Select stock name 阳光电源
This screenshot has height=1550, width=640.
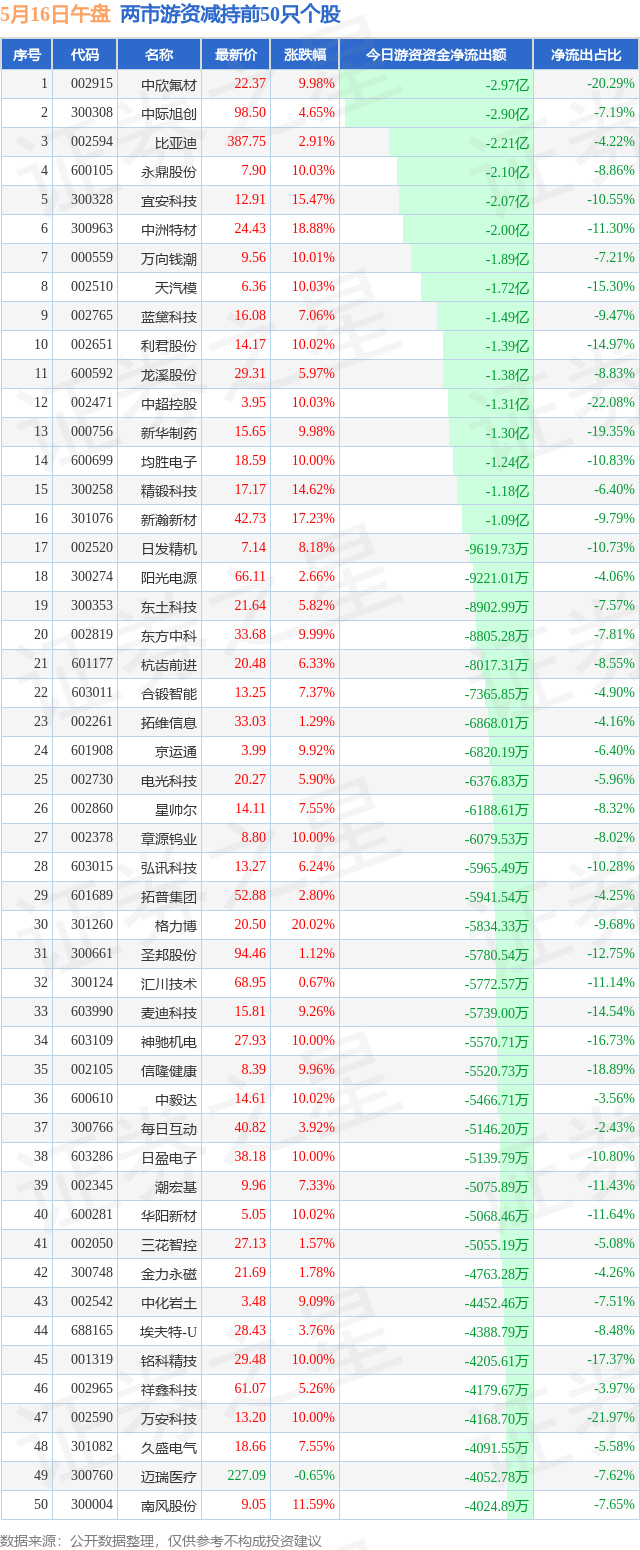click(169, 577)
